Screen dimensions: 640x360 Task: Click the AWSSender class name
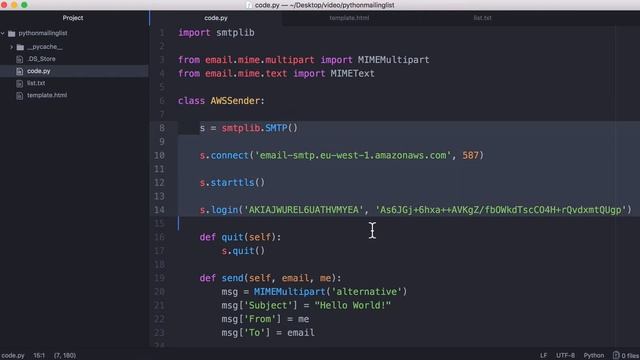click(x=235, y=101)
